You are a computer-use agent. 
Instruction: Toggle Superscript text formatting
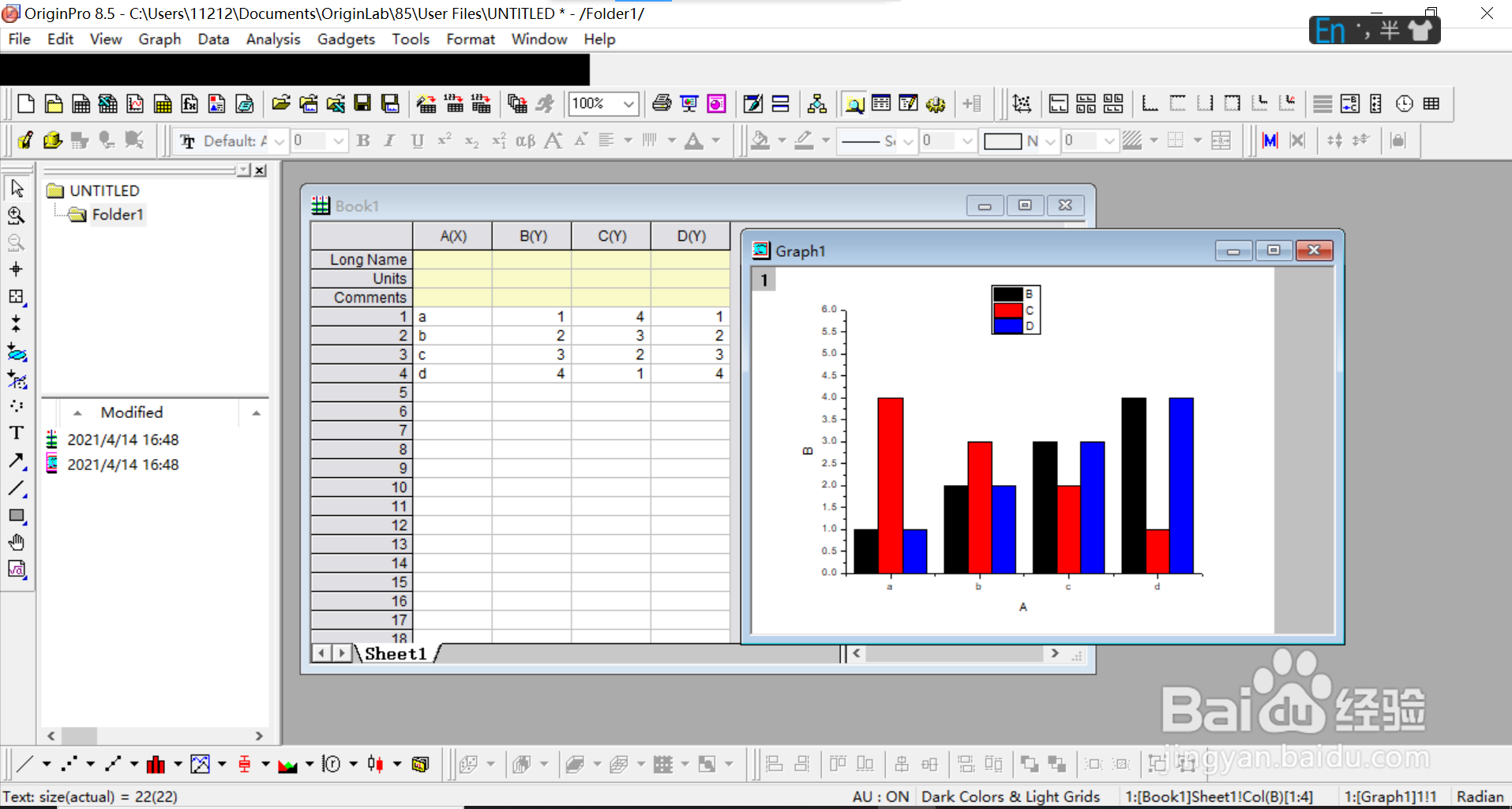[x=445, y=141]
